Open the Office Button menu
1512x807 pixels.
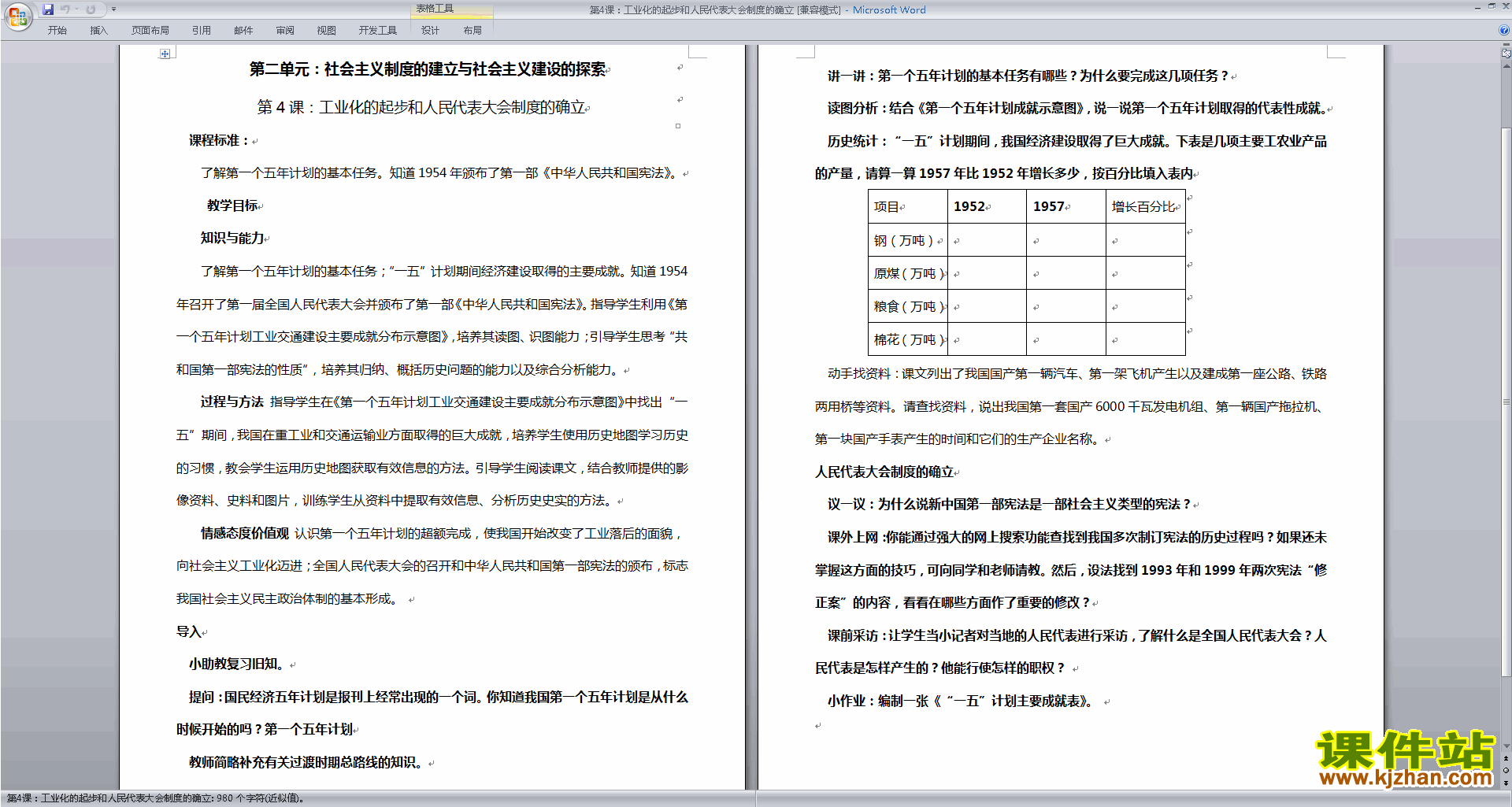pyautogui.click(x=17, y=16)
